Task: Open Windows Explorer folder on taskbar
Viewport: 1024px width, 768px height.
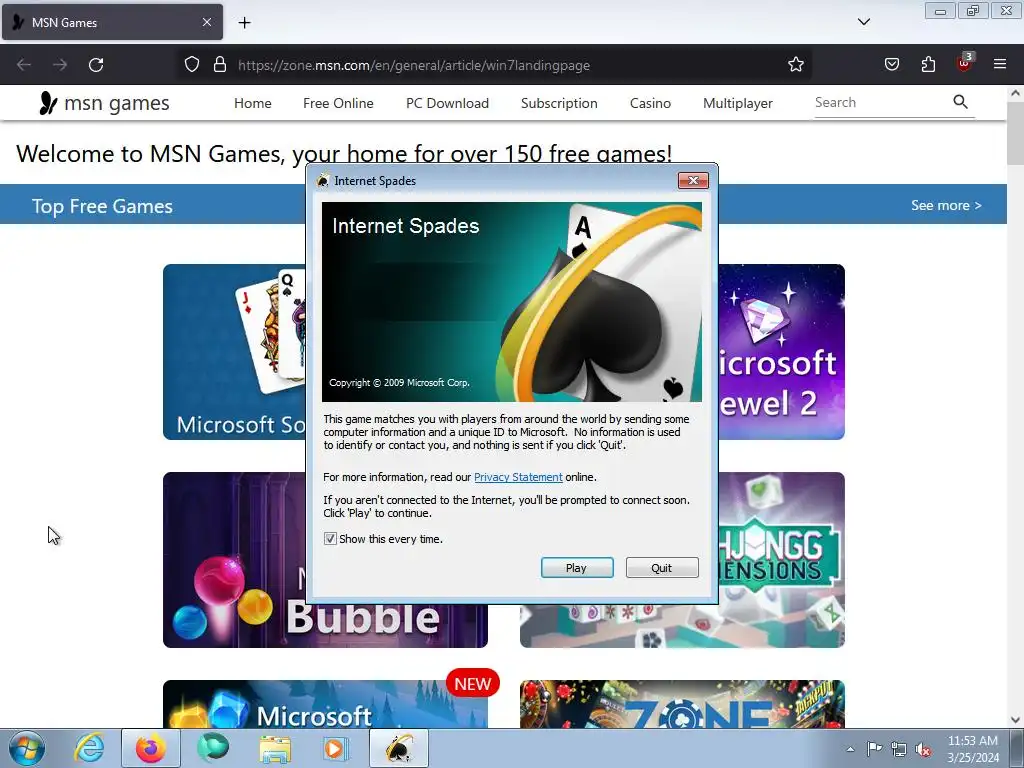Action: pos(275,748)
